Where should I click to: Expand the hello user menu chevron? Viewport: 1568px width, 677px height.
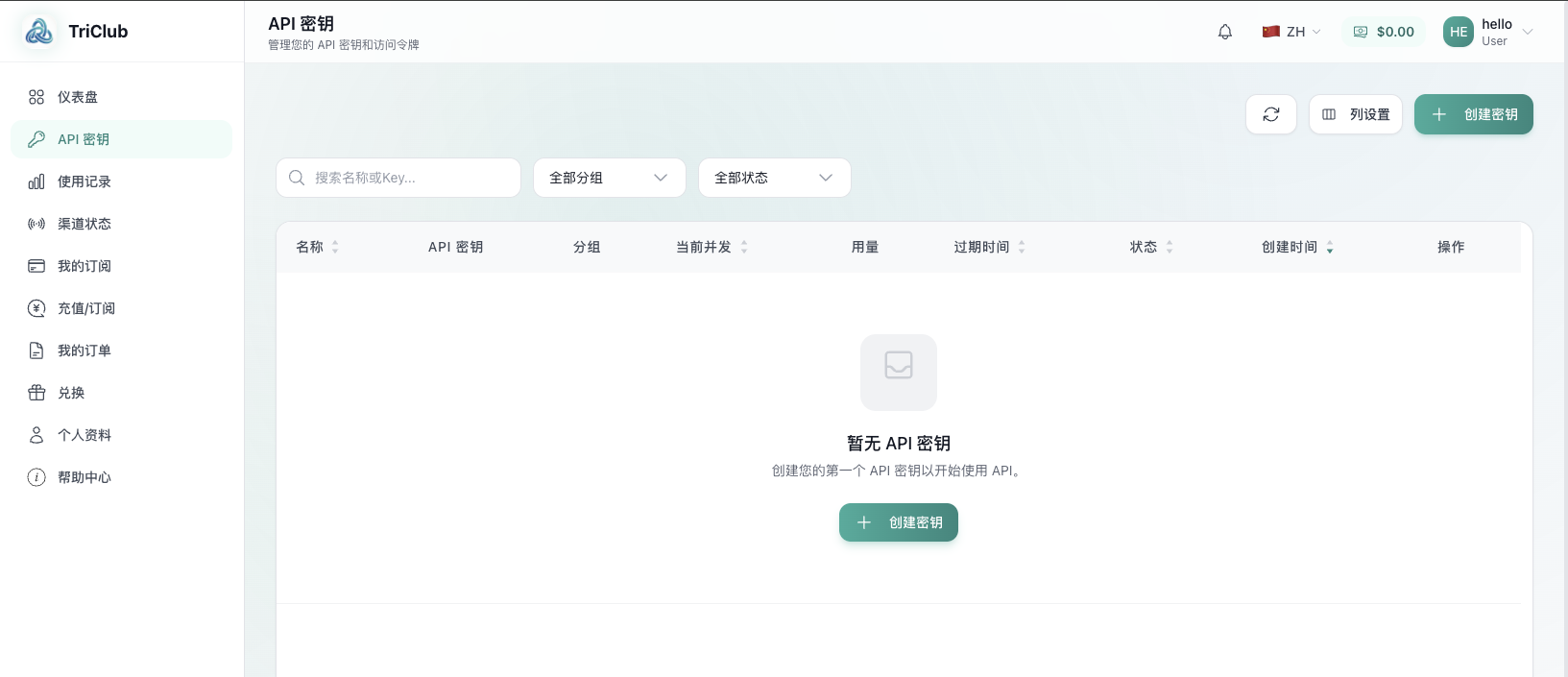click(x=1528, y=32)
